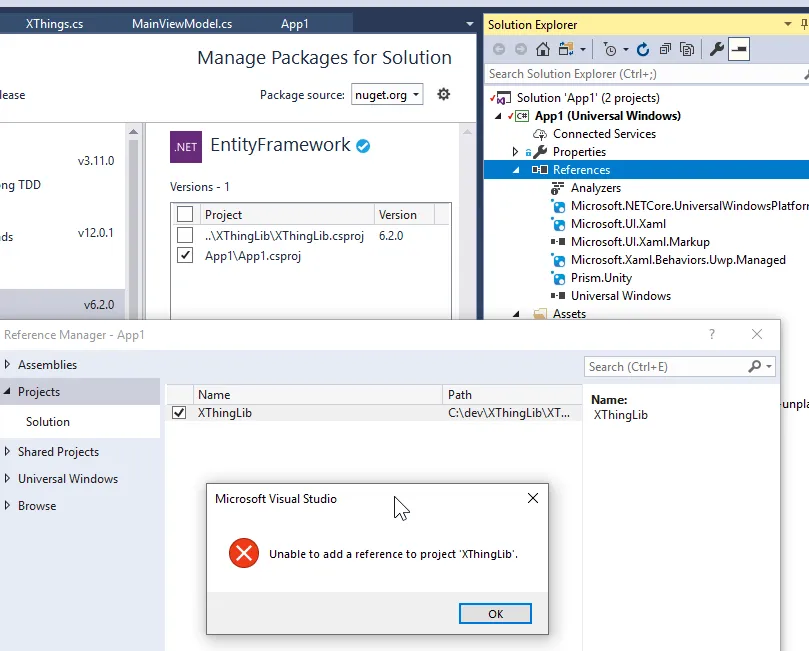809x651 pixels.
Task: Click the Connected Services cloud icon
Action: tap(540, 134)
